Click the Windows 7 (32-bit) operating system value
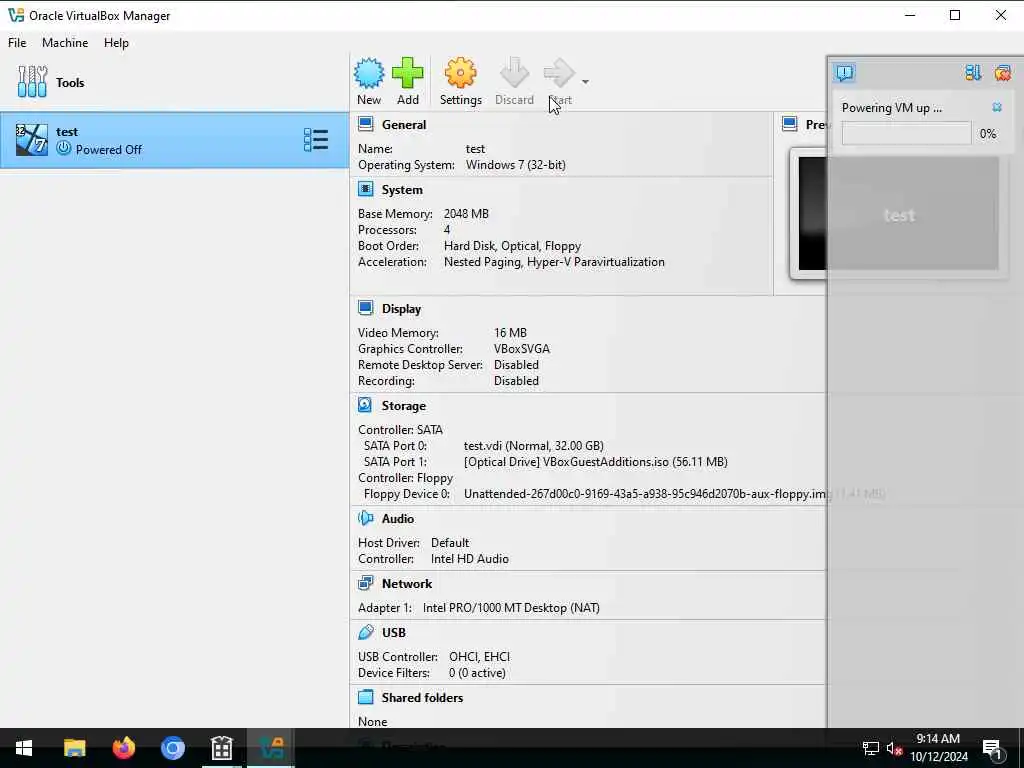 pyautogui.click(x=515, y=165)
